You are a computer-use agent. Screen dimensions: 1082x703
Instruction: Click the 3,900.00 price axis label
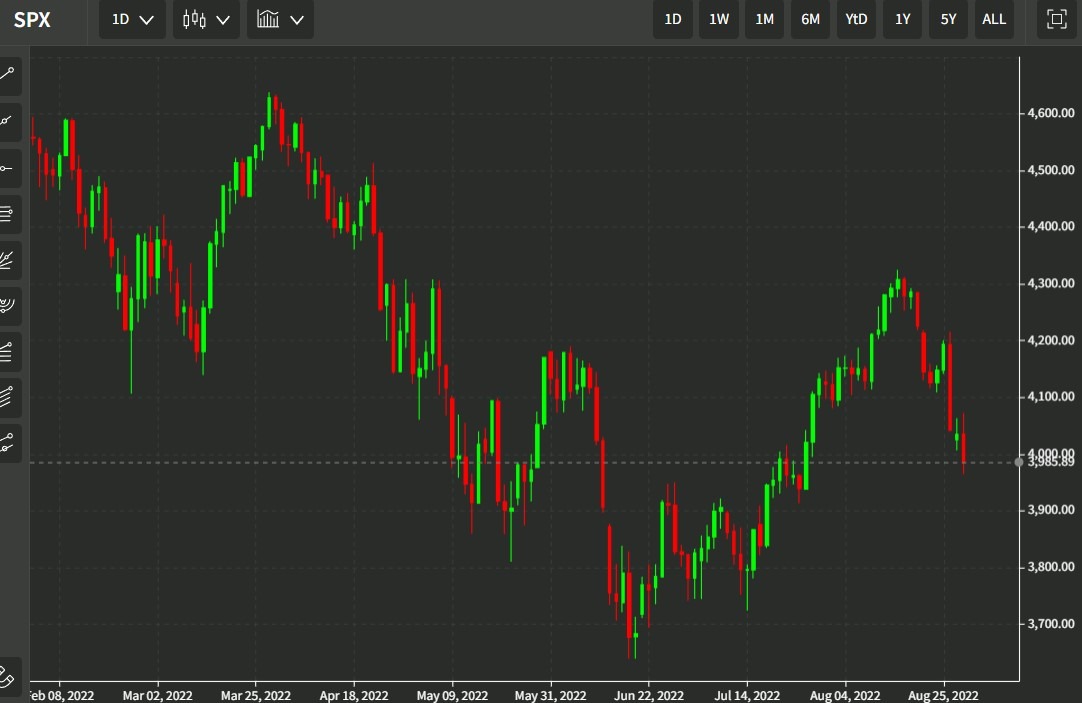click(1051, 510)
